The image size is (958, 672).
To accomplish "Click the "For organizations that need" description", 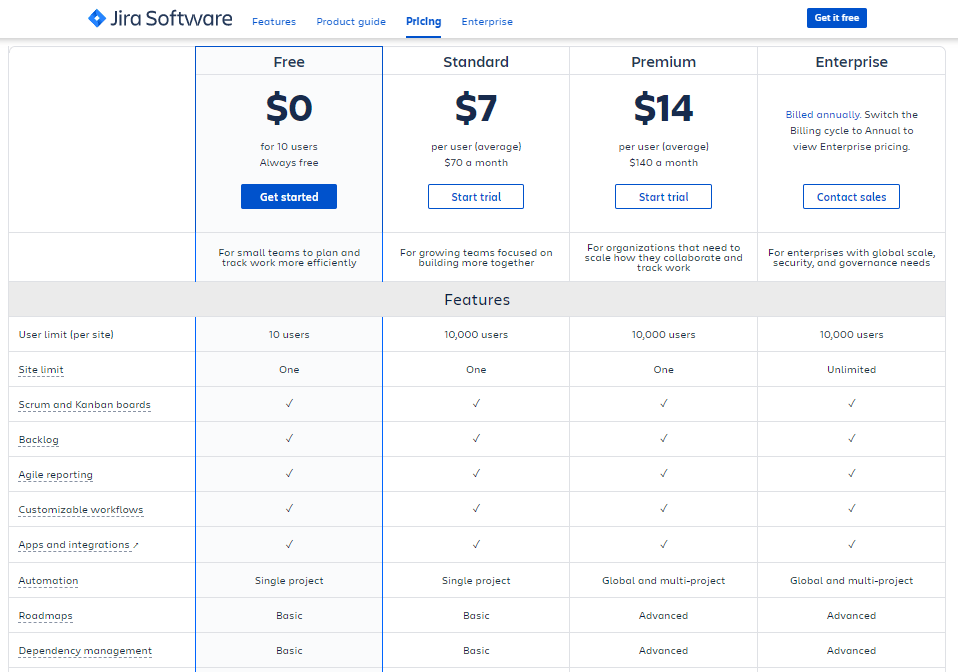I will pyautogui.click(x=664, y=258).
